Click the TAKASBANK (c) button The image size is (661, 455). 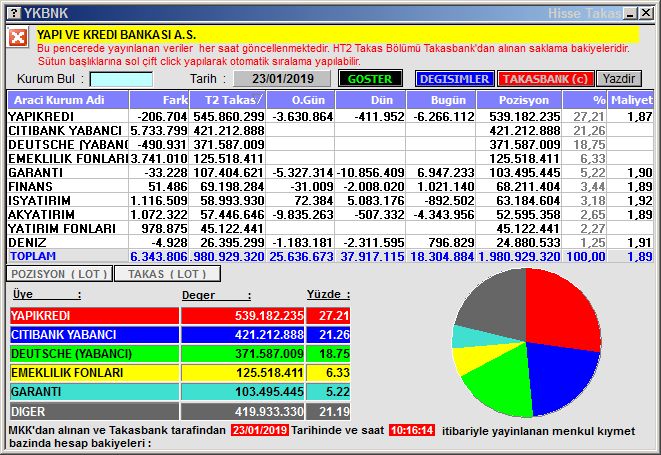[x=545, y=79]
